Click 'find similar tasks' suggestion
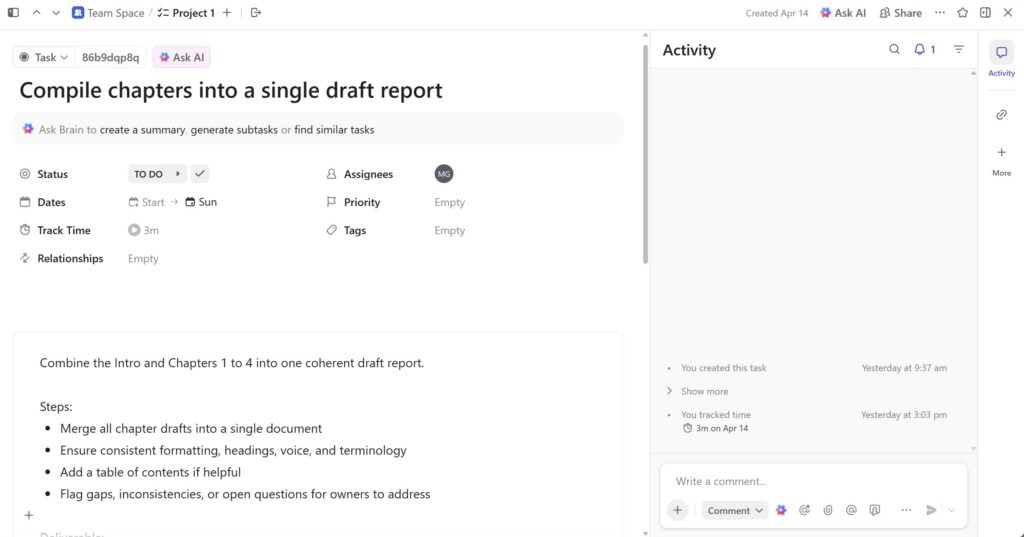This screenshot has width=1024, height=537. (x=334, y=129)
